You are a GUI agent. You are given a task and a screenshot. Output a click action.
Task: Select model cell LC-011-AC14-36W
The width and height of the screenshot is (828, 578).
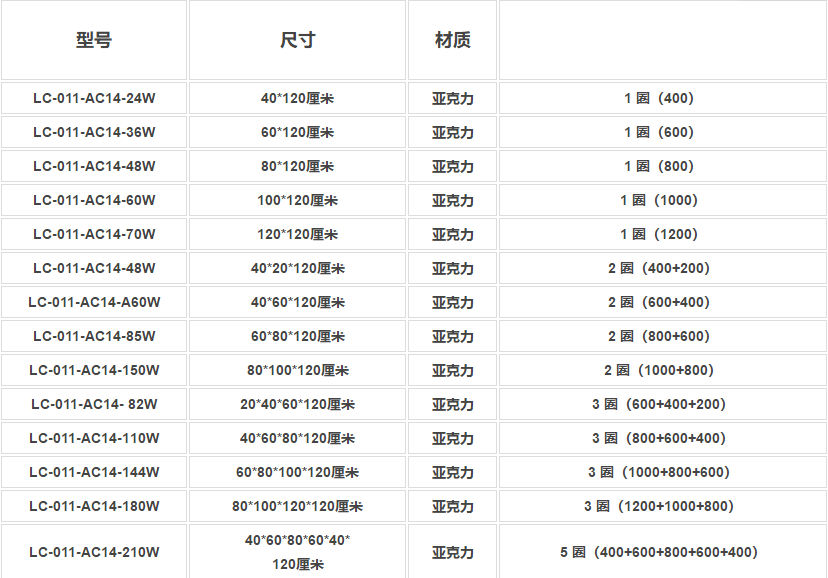(94, 132)
